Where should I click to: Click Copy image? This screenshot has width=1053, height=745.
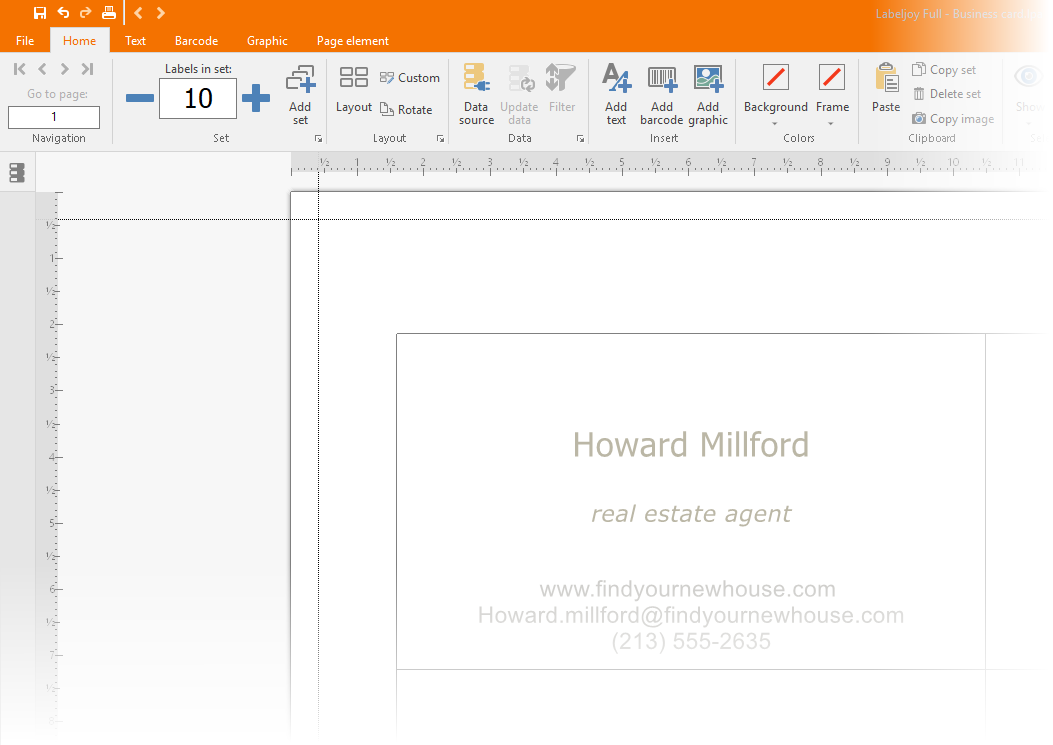coord(953,119)
